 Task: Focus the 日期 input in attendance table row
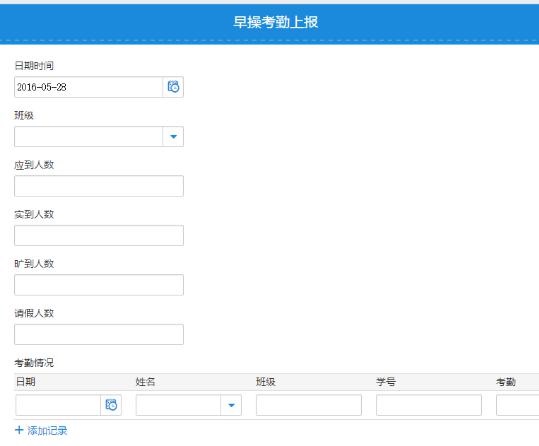pos(58,405)
